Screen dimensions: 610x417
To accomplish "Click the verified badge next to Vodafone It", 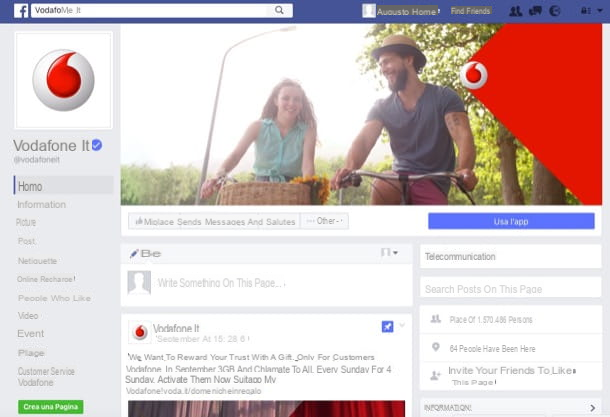I will pos(97,145).
